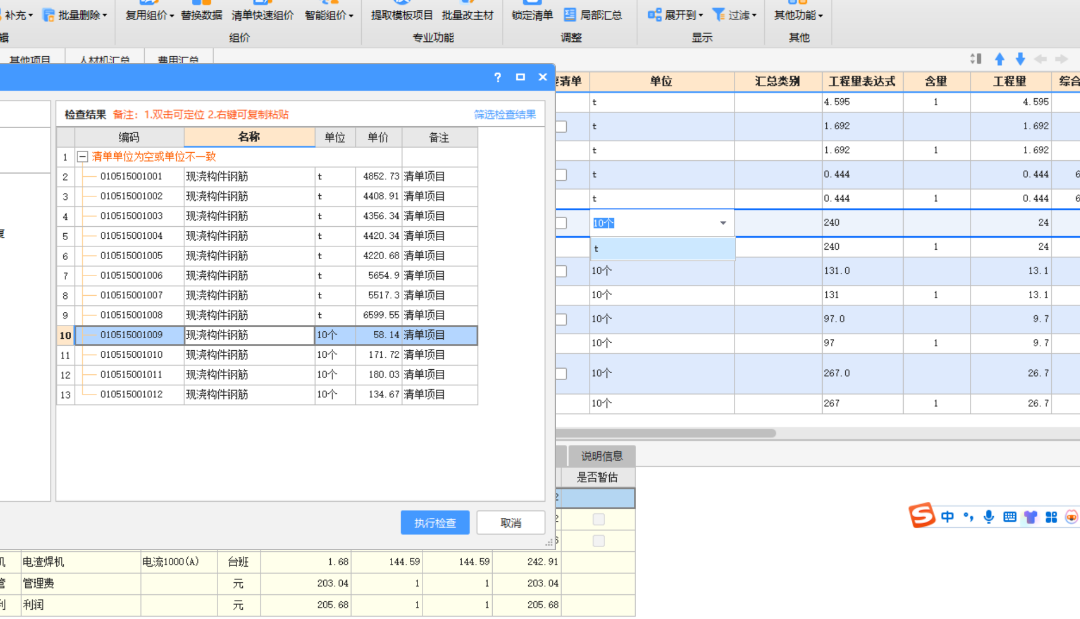The width and height of the screenshot is (1080, 619).
Task: Switch to the 人材机汇总 tab
Action: tap(105, 61)
